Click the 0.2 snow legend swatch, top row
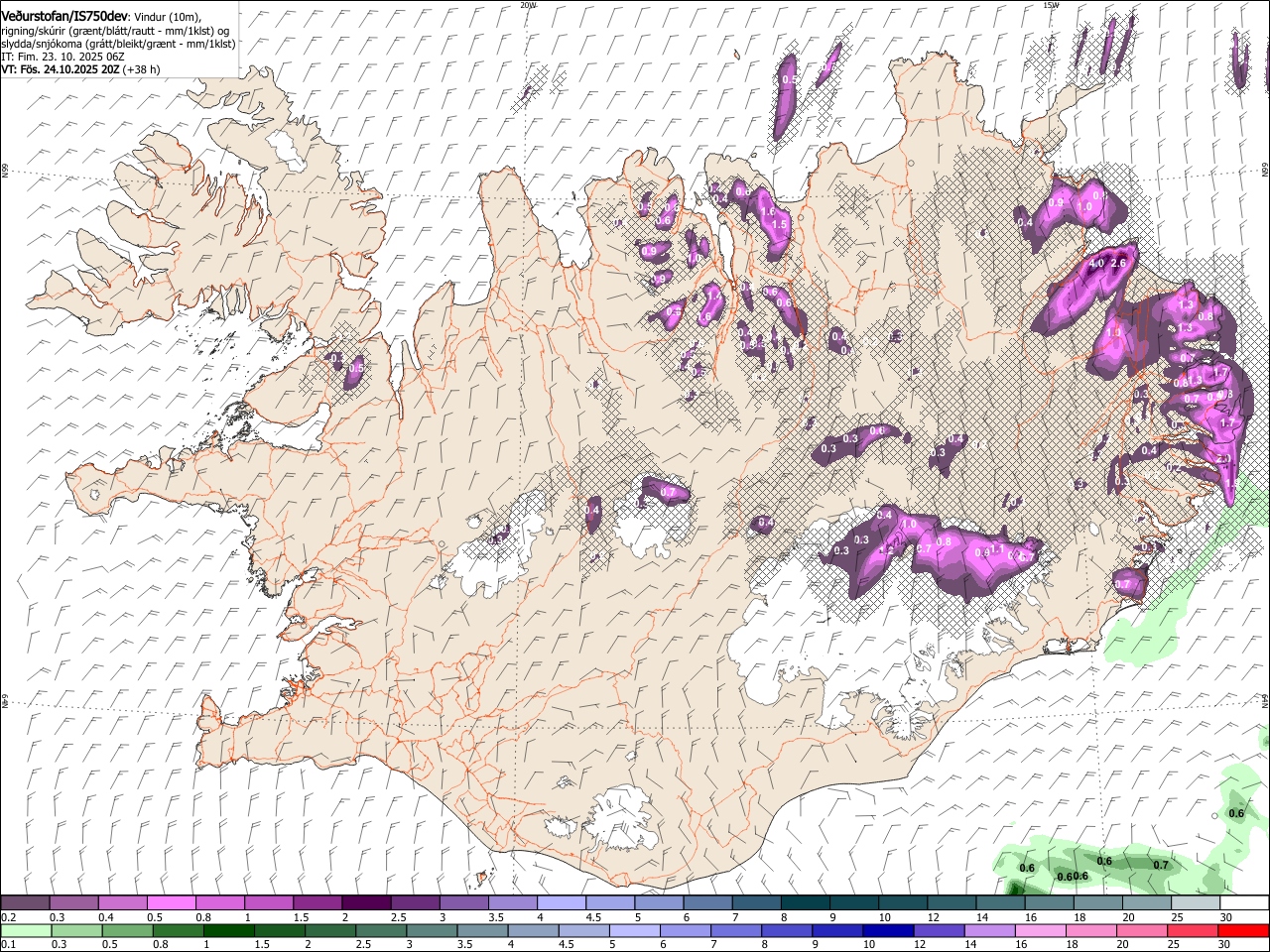The image size is (1270, 952). tap(26, 903)
